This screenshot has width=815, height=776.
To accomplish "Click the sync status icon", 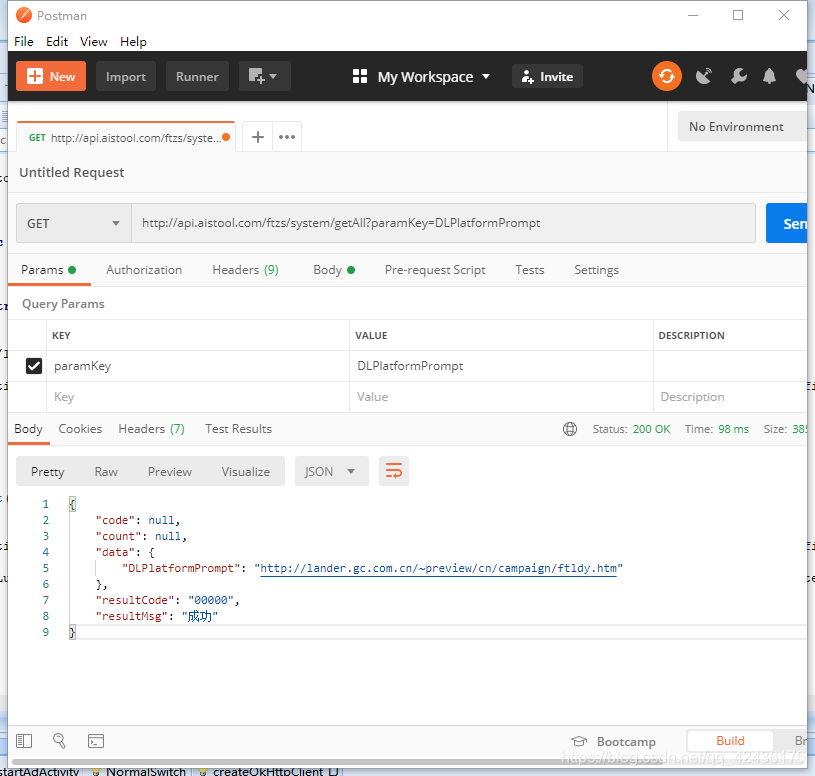I will (x=666, y=76).
